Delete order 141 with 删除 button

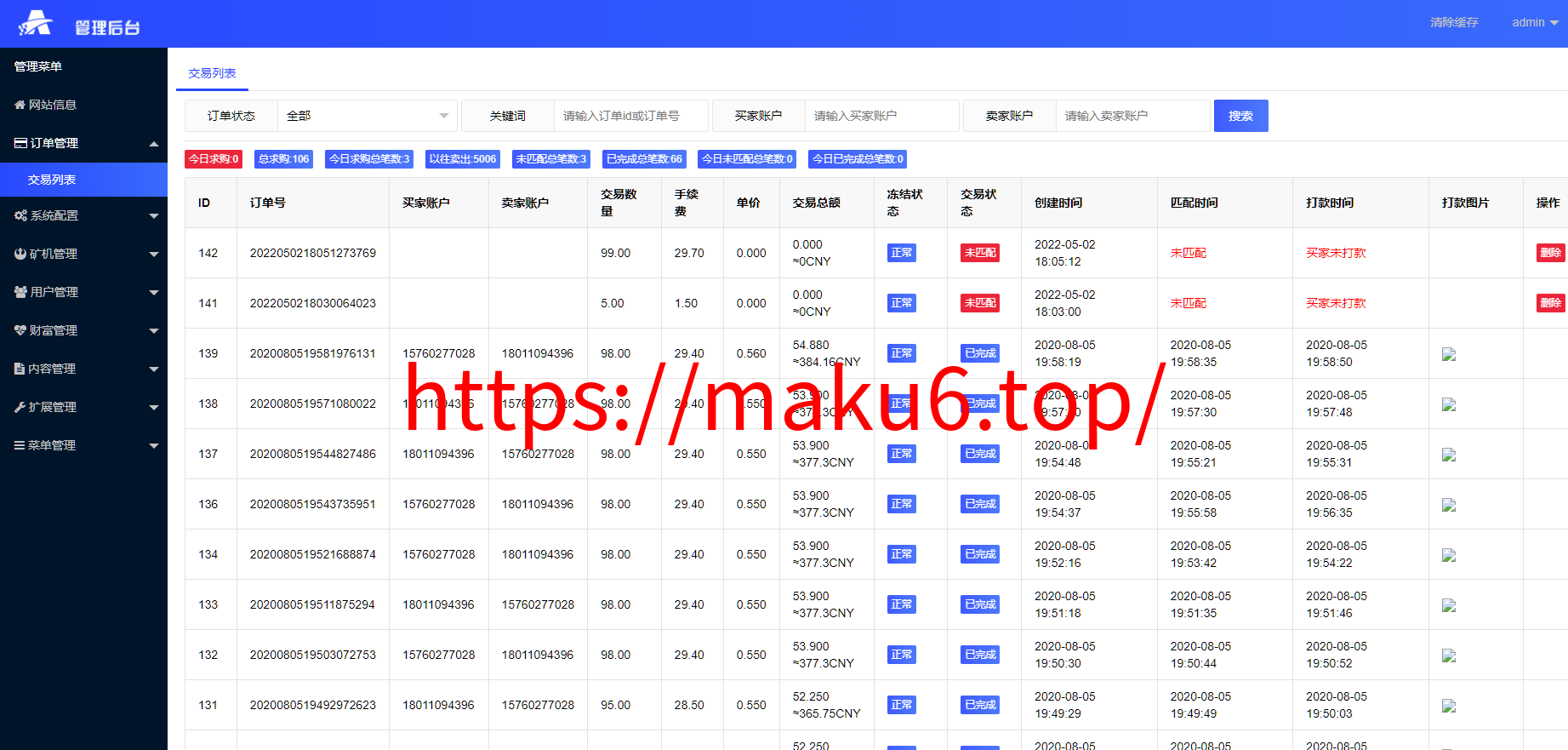[x=1550, y=303]
